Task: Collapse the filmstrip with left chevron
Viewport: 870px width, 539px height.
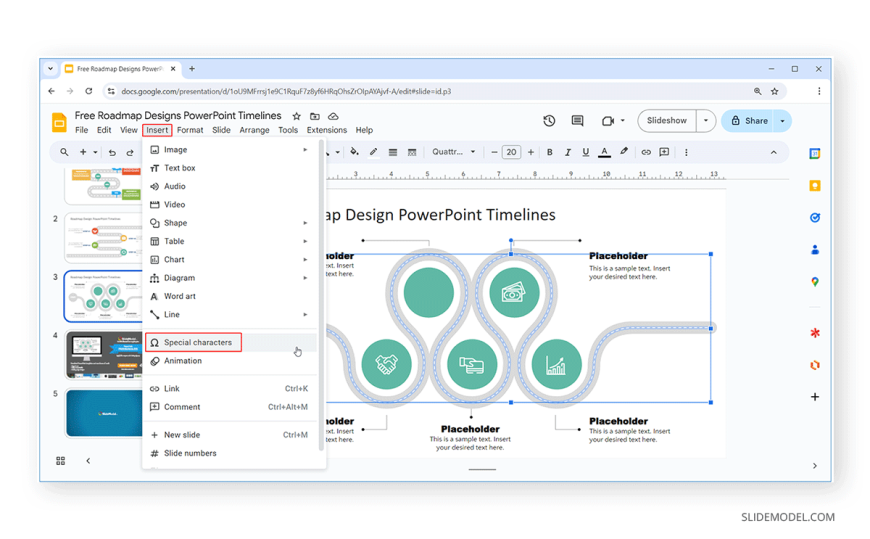Action: [88, 461]
